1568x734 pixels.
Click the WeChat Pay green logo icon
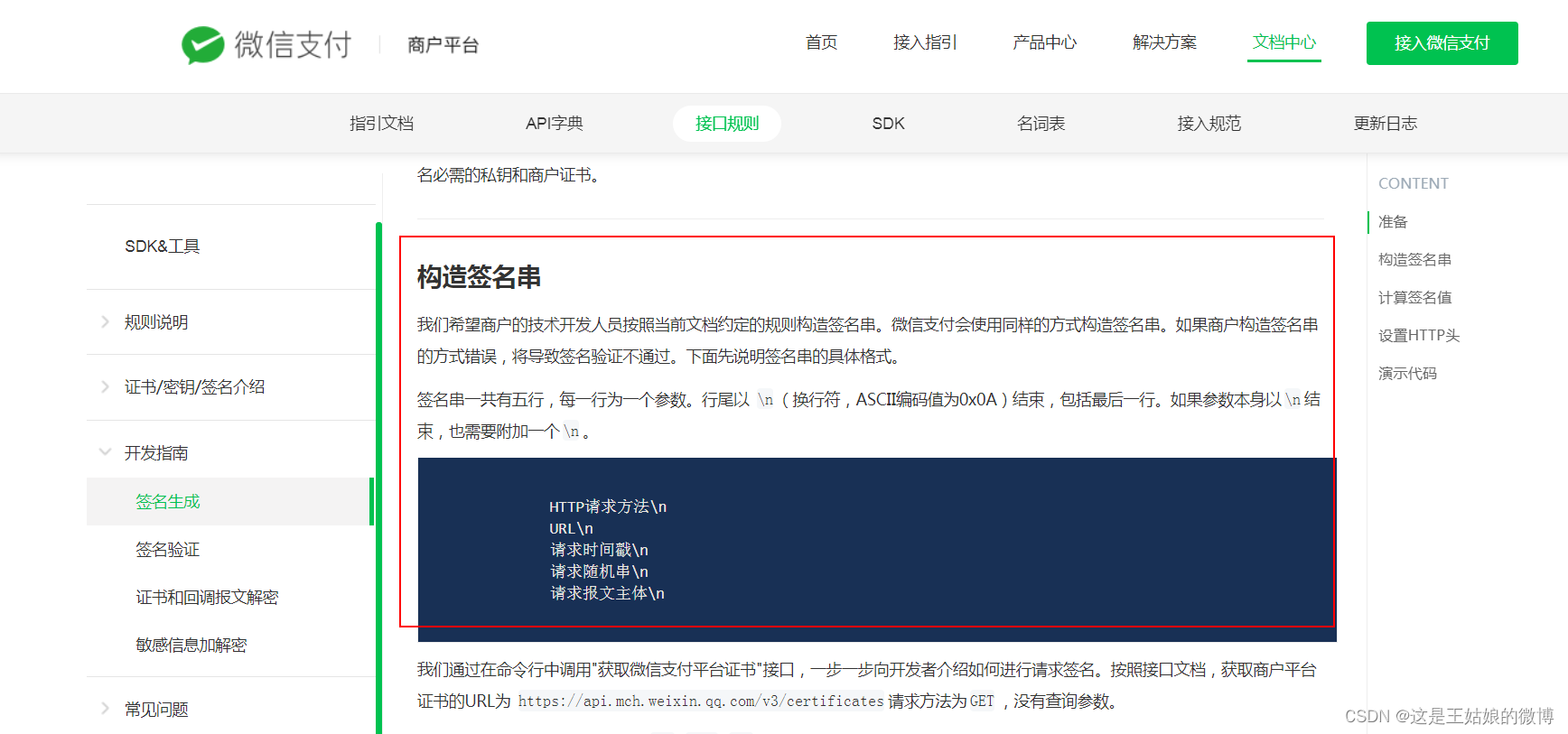[x=203, y=44]
